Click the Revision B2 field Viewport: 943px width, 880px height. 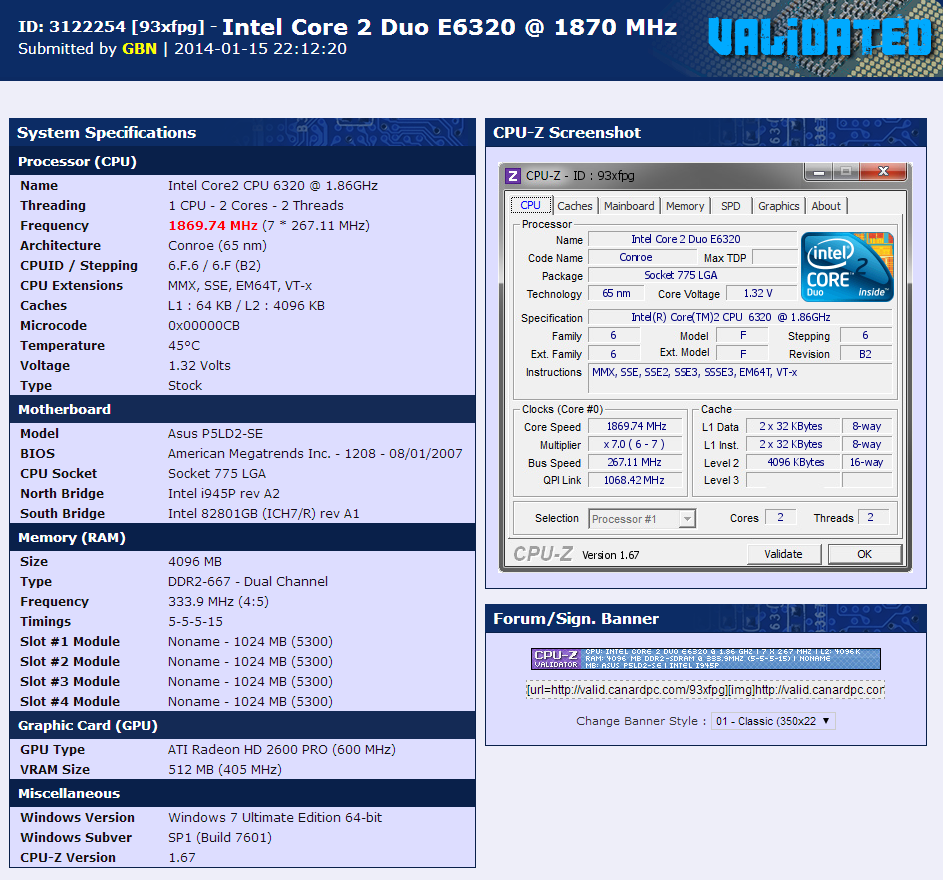(865, 354)
